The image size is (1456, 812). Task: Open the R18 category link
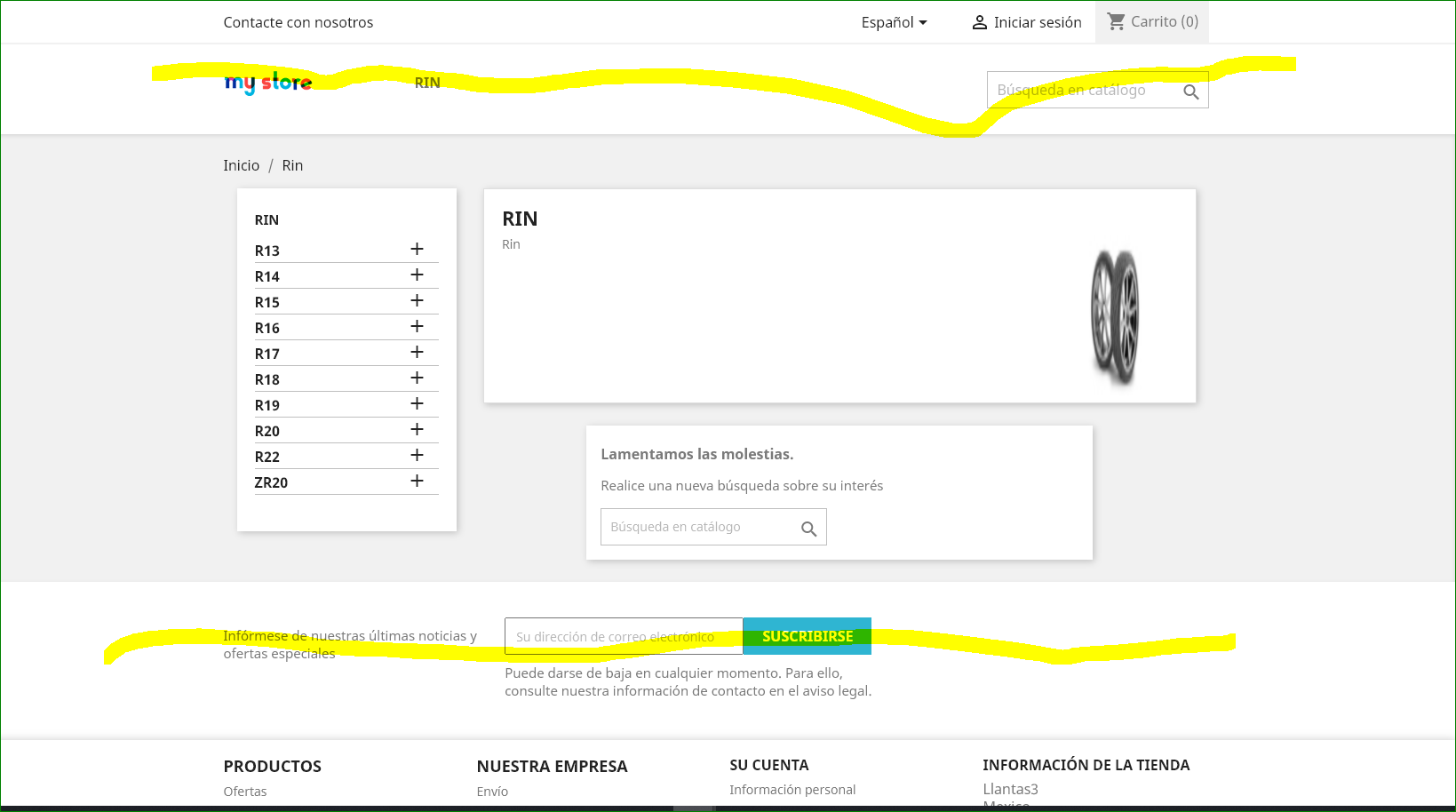tap(267, 379)
